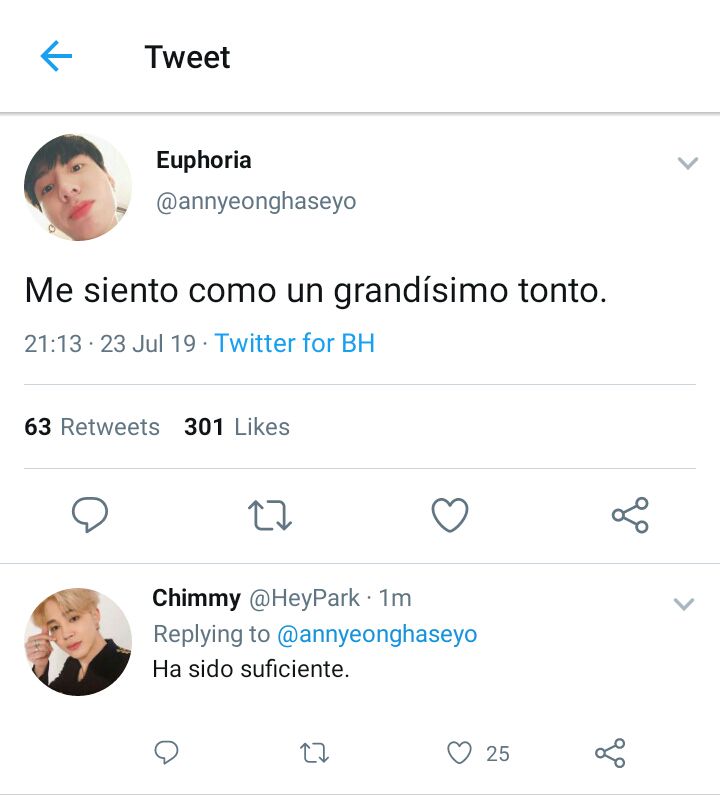Retweet Euphoria's tweet
720x799 pixels.
tap(270, 515)
